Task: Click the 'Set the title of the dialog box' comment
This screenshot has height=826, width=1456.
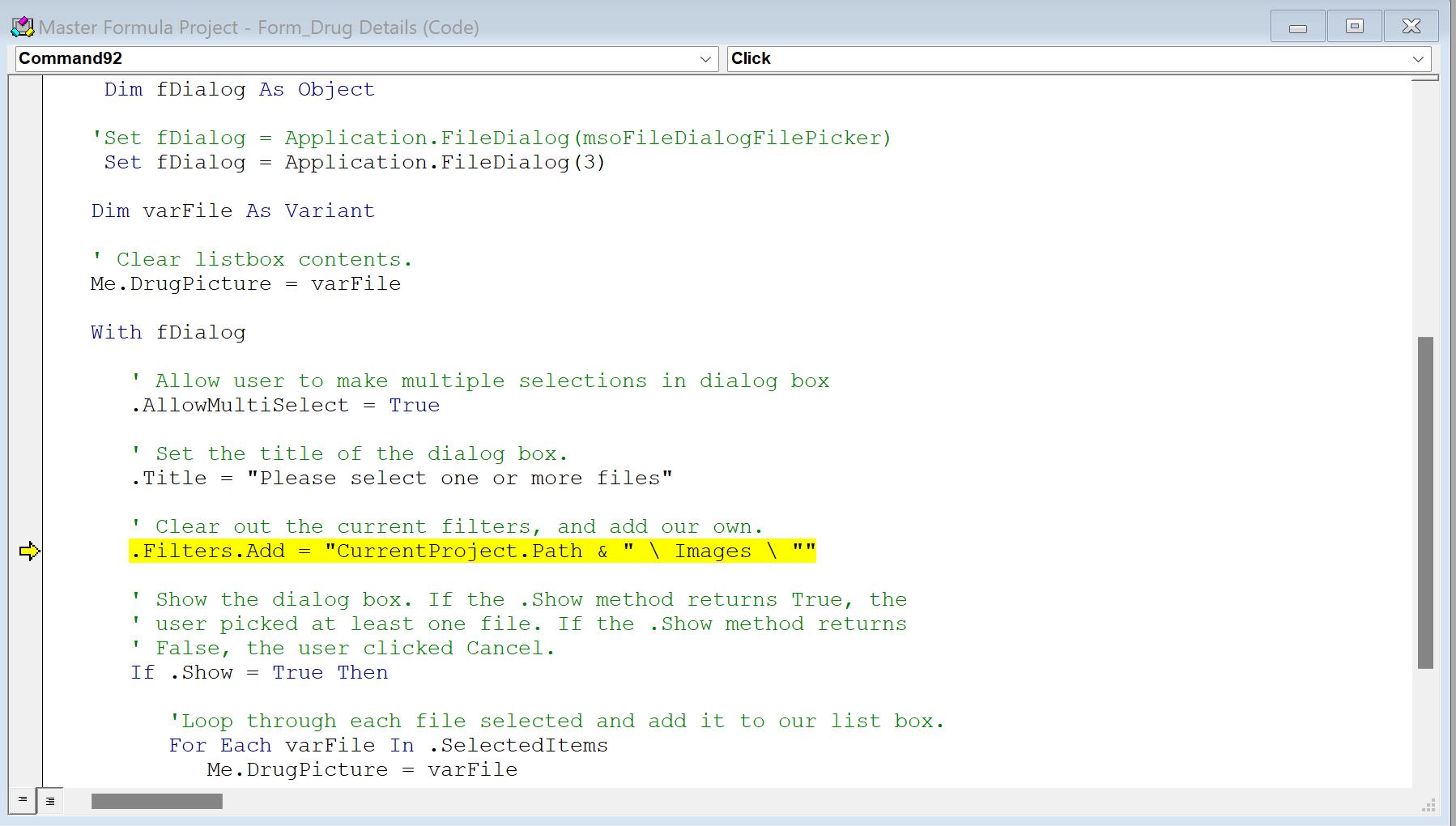Action: (x=349, y=454)
